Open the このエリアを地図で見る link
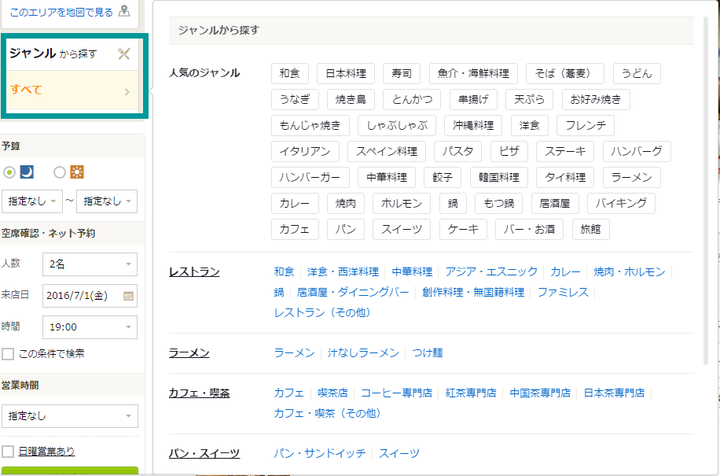 [x=62, y=12]
